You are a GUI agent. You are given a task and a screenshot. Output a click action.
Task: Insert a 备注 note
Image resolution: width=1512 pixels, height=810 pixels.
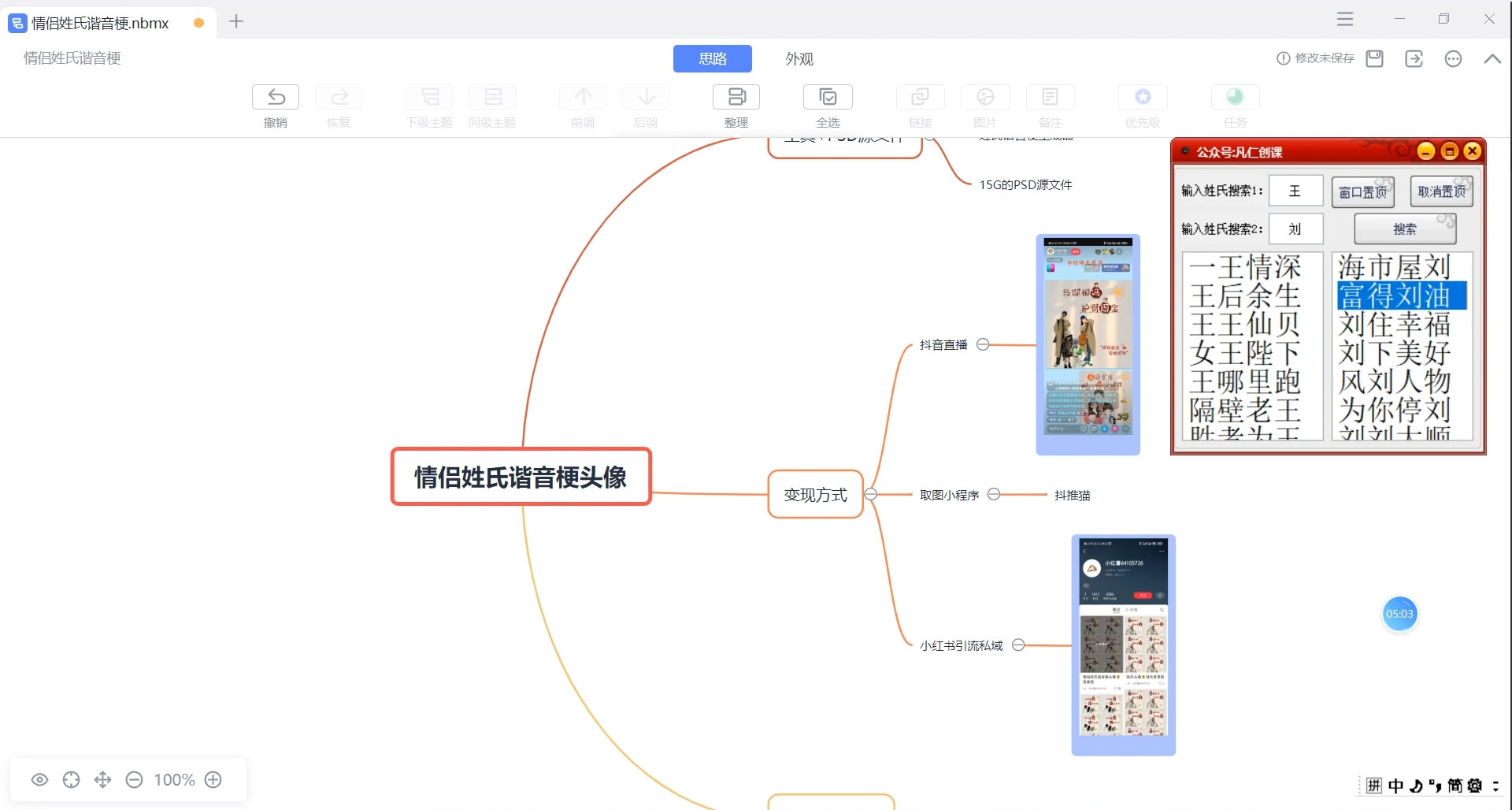click(1050, 105)
